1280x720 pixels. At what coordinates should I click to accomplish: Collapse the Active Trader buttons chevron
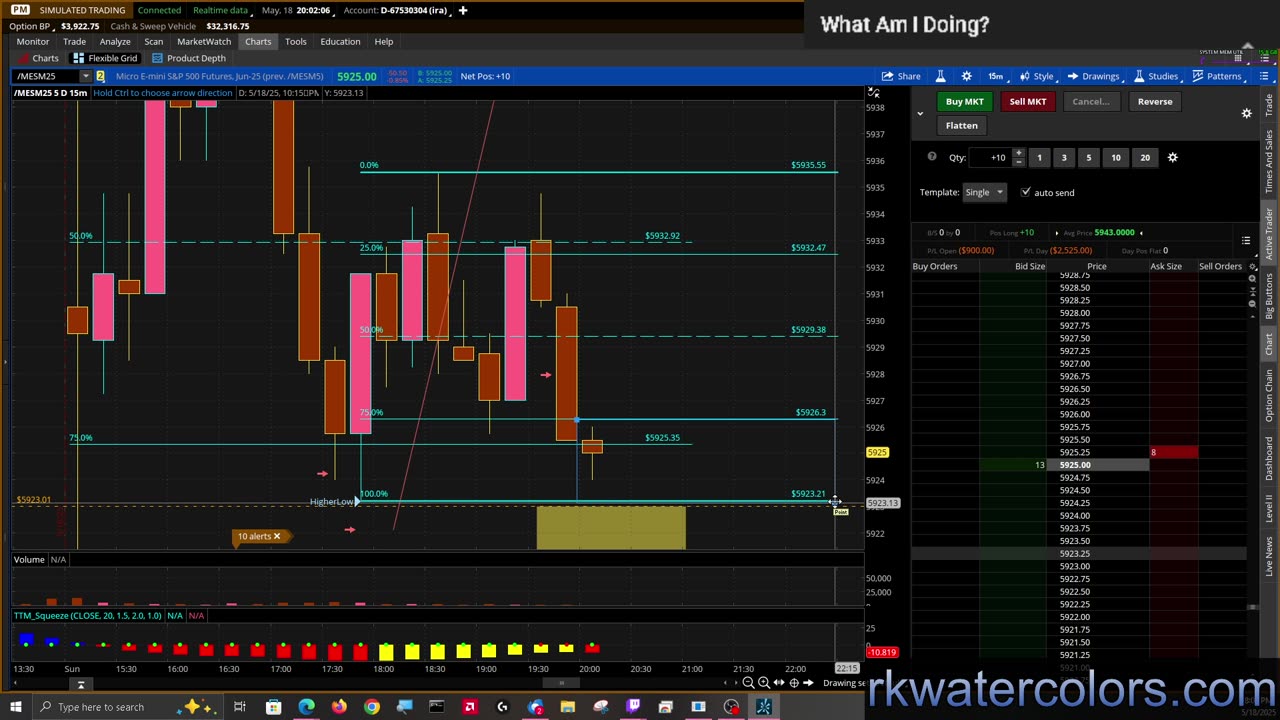tap(920, 113)
